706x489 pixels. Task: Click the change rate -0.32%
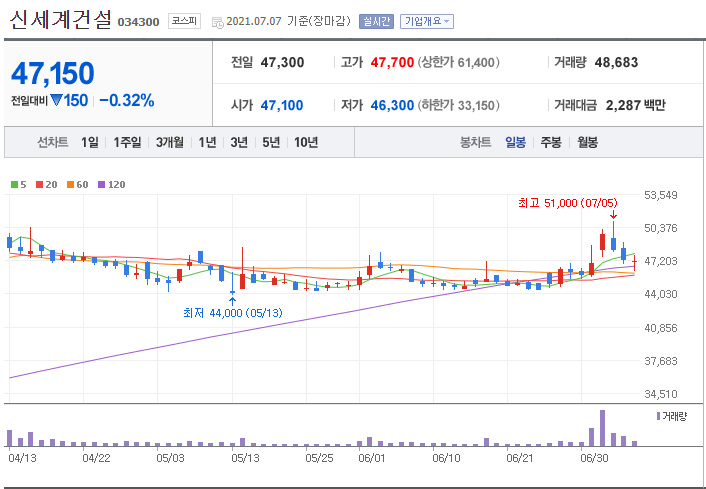pyautogui.click(x=127, y=100)
